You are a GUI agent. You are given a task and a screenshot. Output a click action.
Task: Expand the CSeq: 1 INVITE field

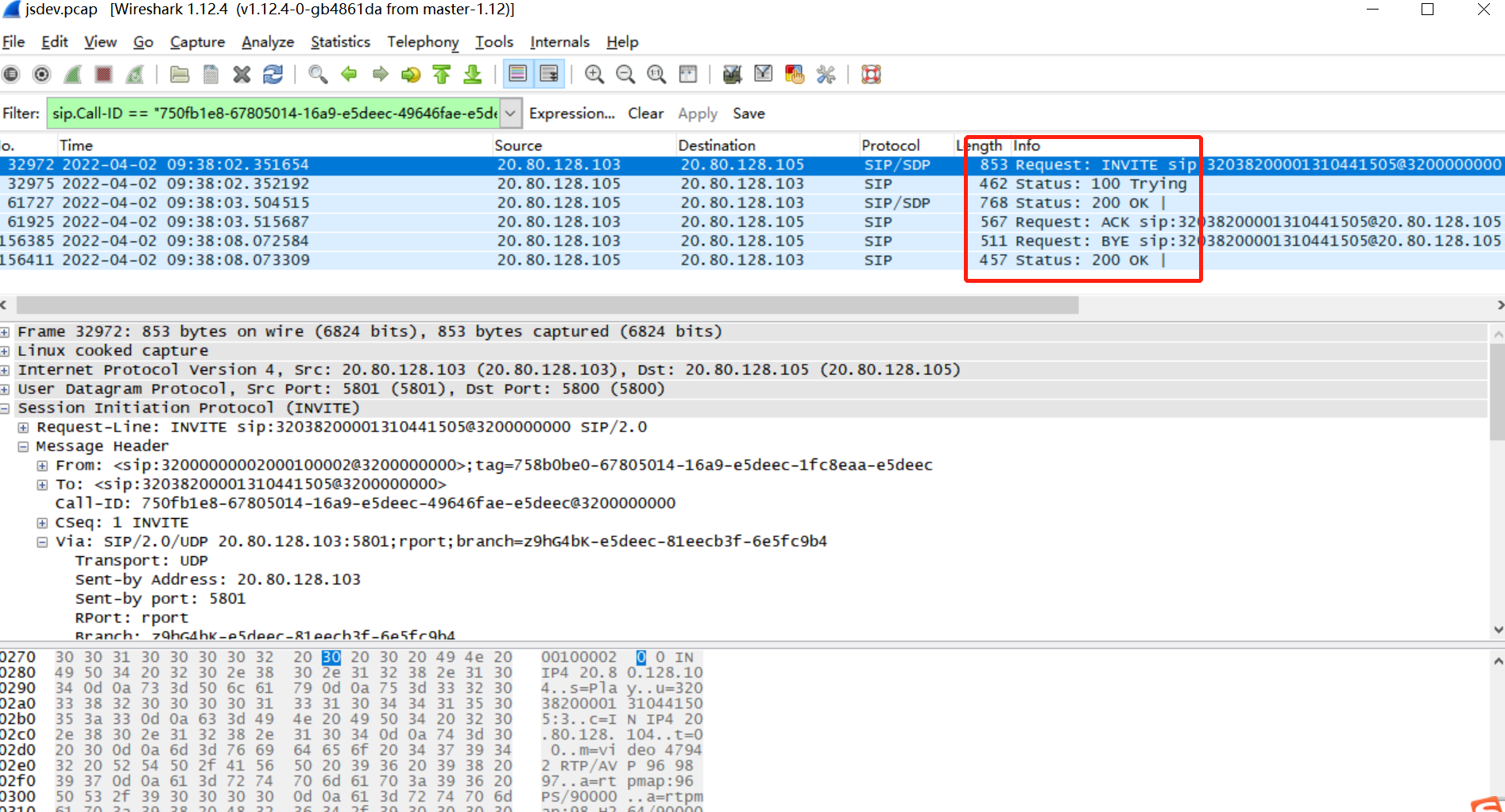tap(42, 523)
